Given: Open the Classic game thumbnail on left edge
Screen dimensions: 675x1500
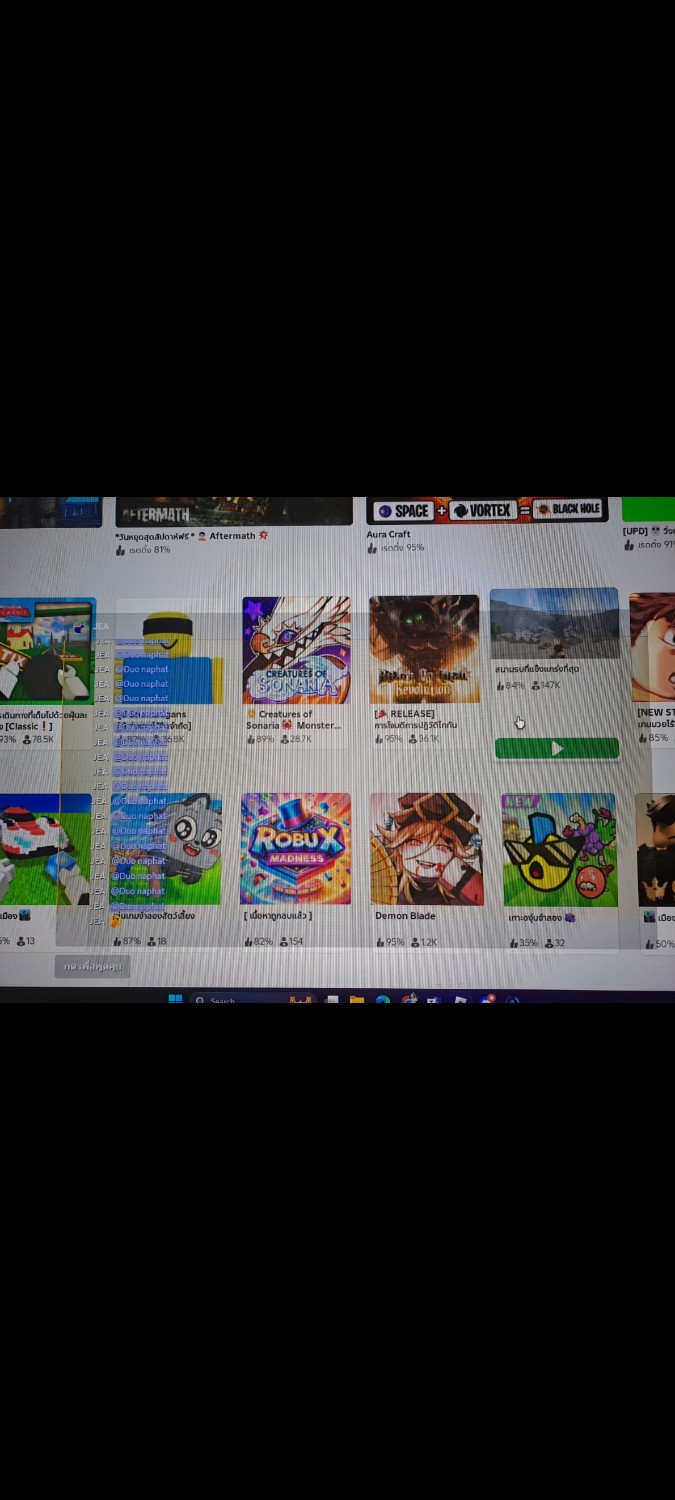Looking at the screenshot, I should (x=47, y=651).
